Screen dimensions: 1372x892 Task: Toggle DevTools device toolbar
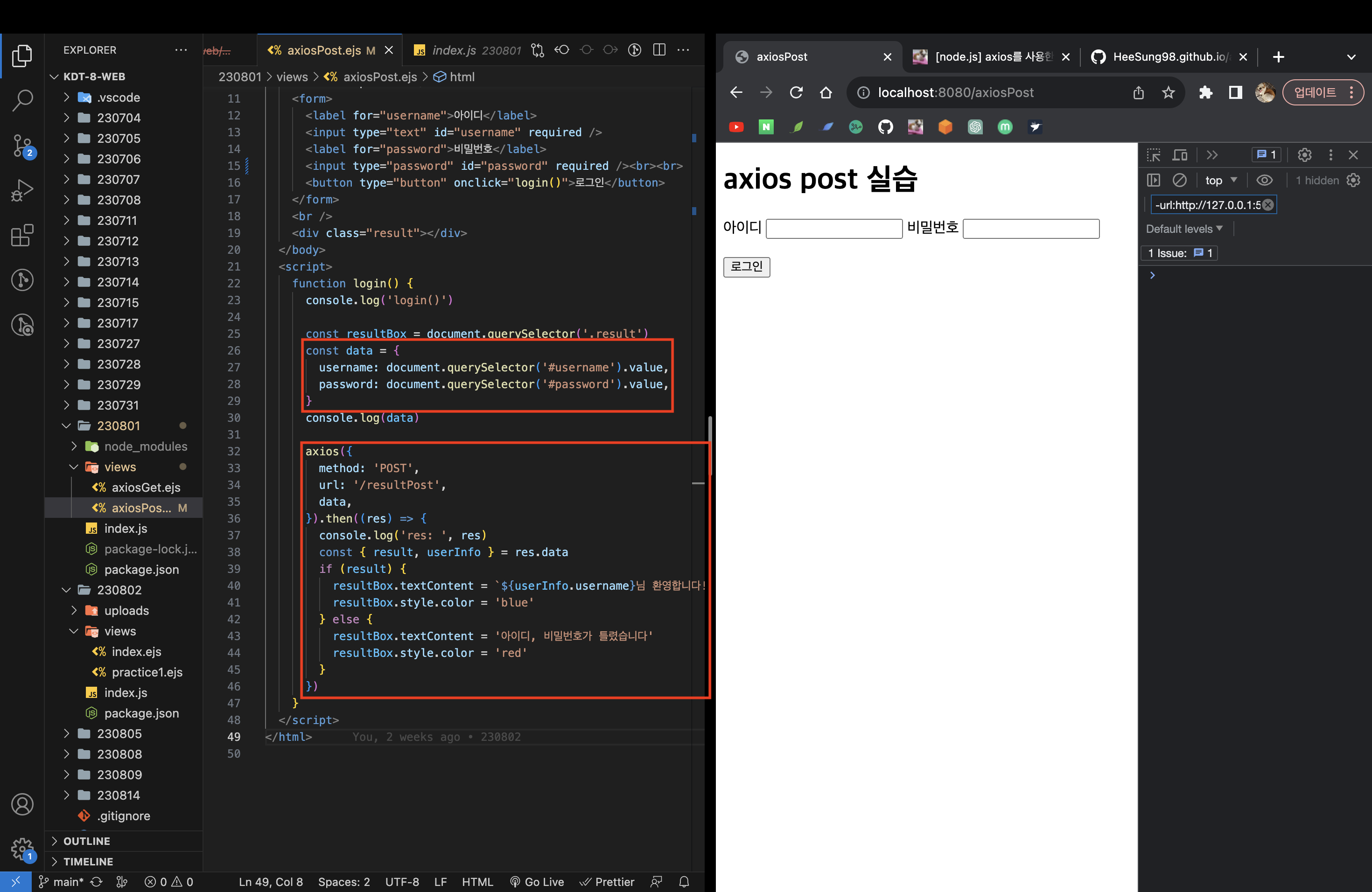tap(1180, 155)
